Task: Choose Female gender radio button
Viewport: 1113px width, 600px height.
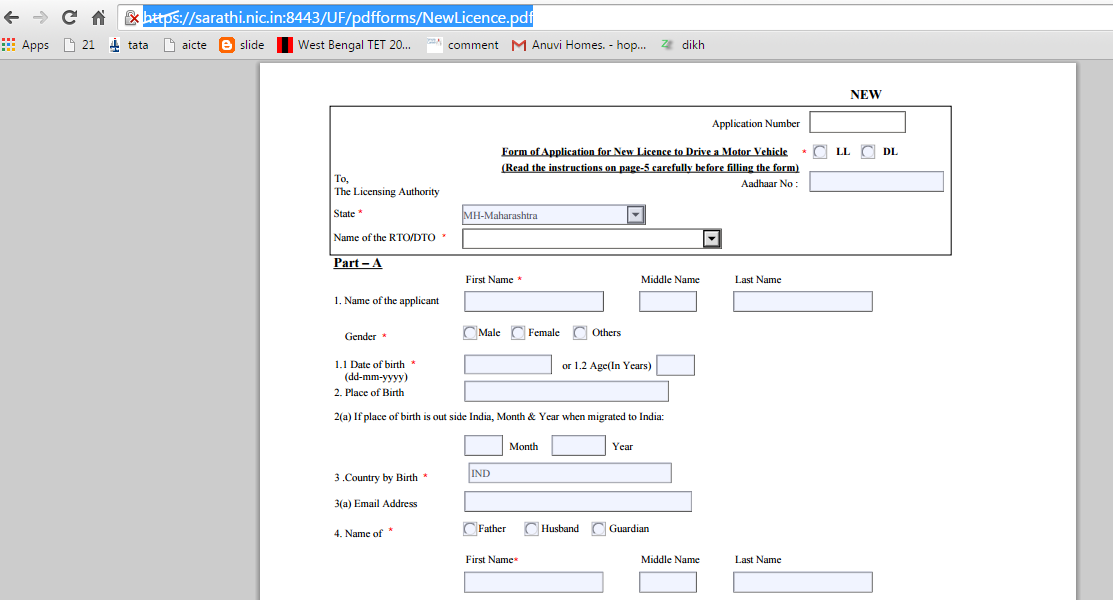Action: (517, 332)
